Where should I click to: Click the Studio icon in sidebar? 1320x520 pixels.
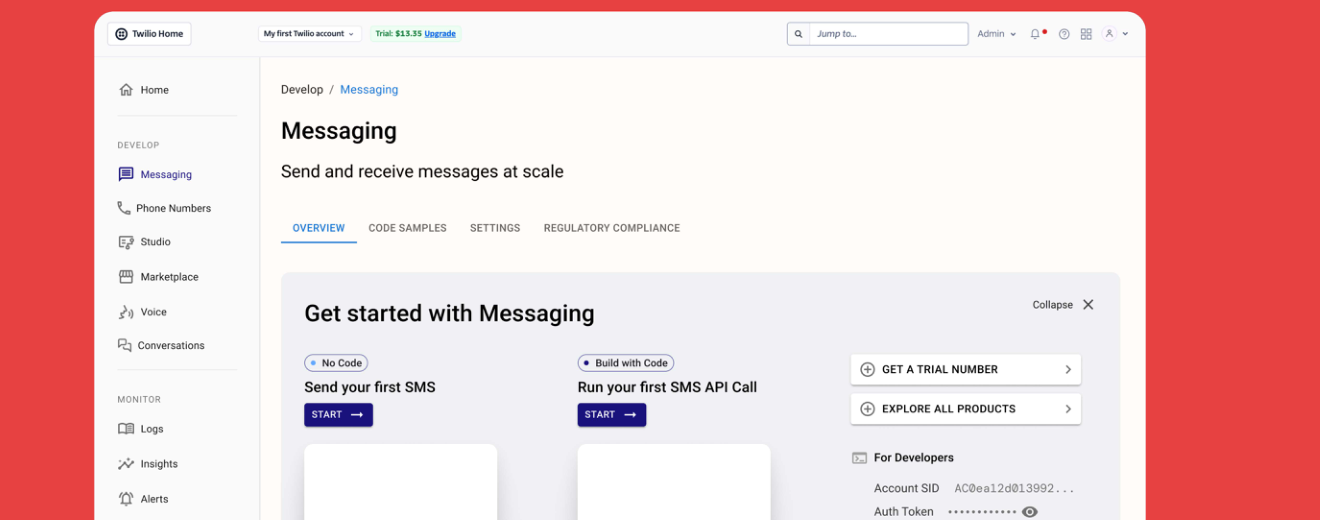click(x=126, y=242)
